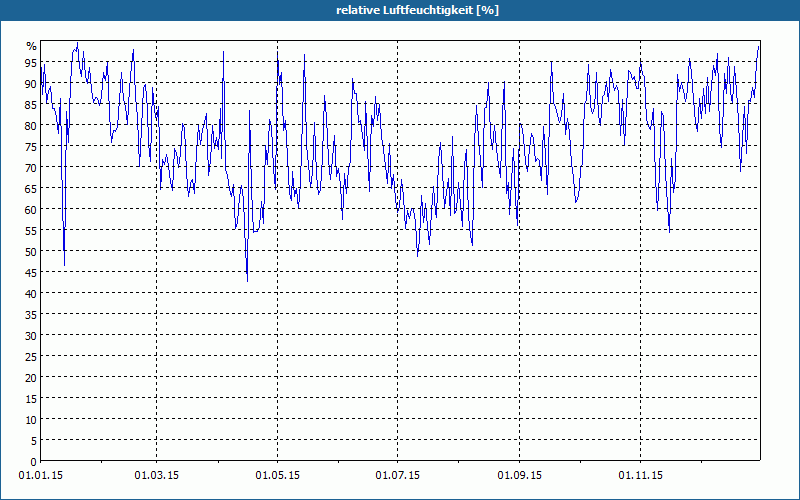Click the y-axis value 10
The height and width of the screenshot is (500, 800).
coord(31,420)
